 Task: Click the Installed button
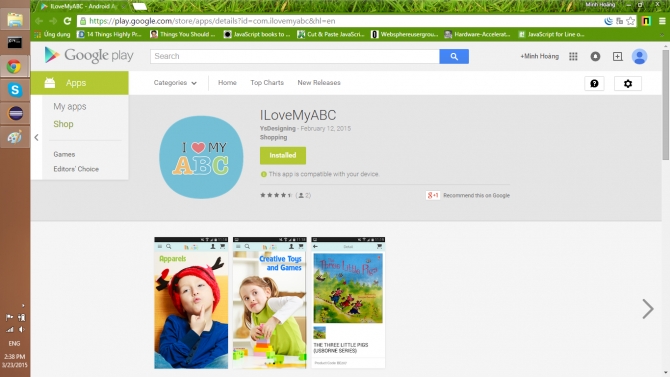tap(283, 156)
